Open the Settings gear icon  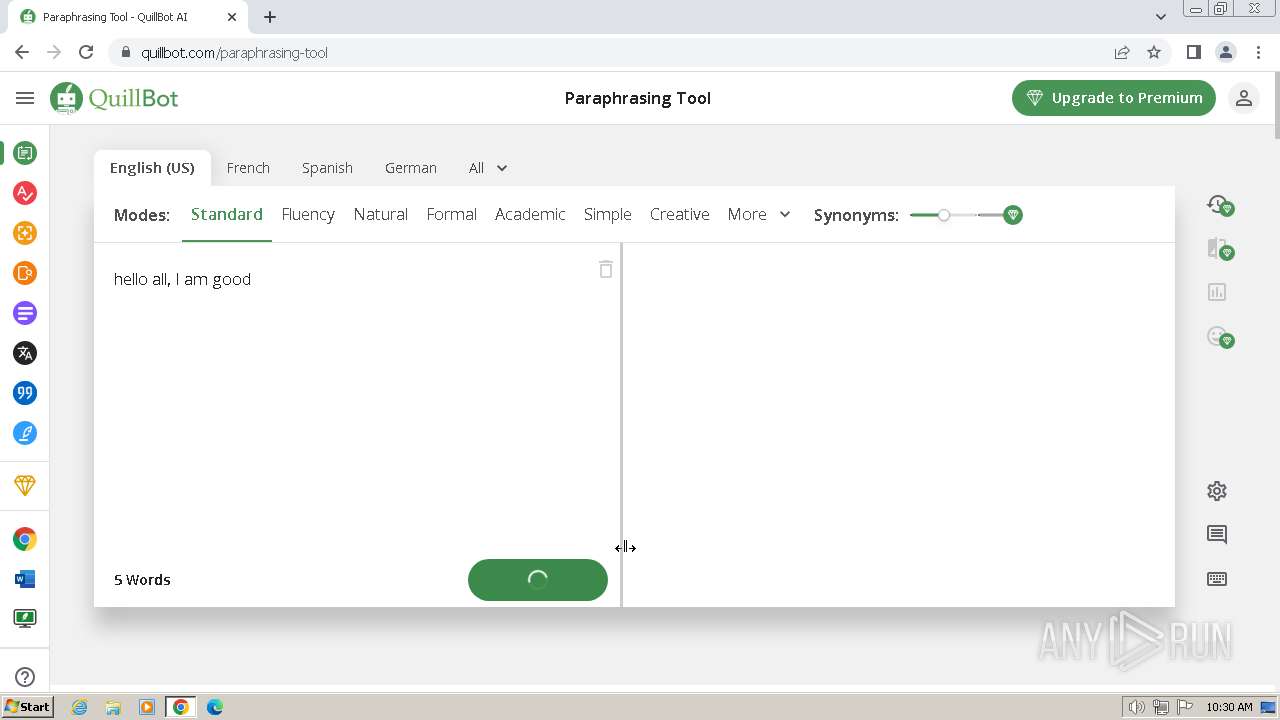1217,491
